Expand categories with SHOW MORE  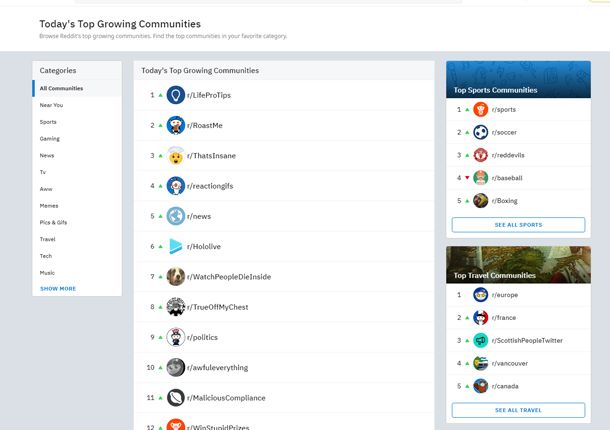(58, 289)
